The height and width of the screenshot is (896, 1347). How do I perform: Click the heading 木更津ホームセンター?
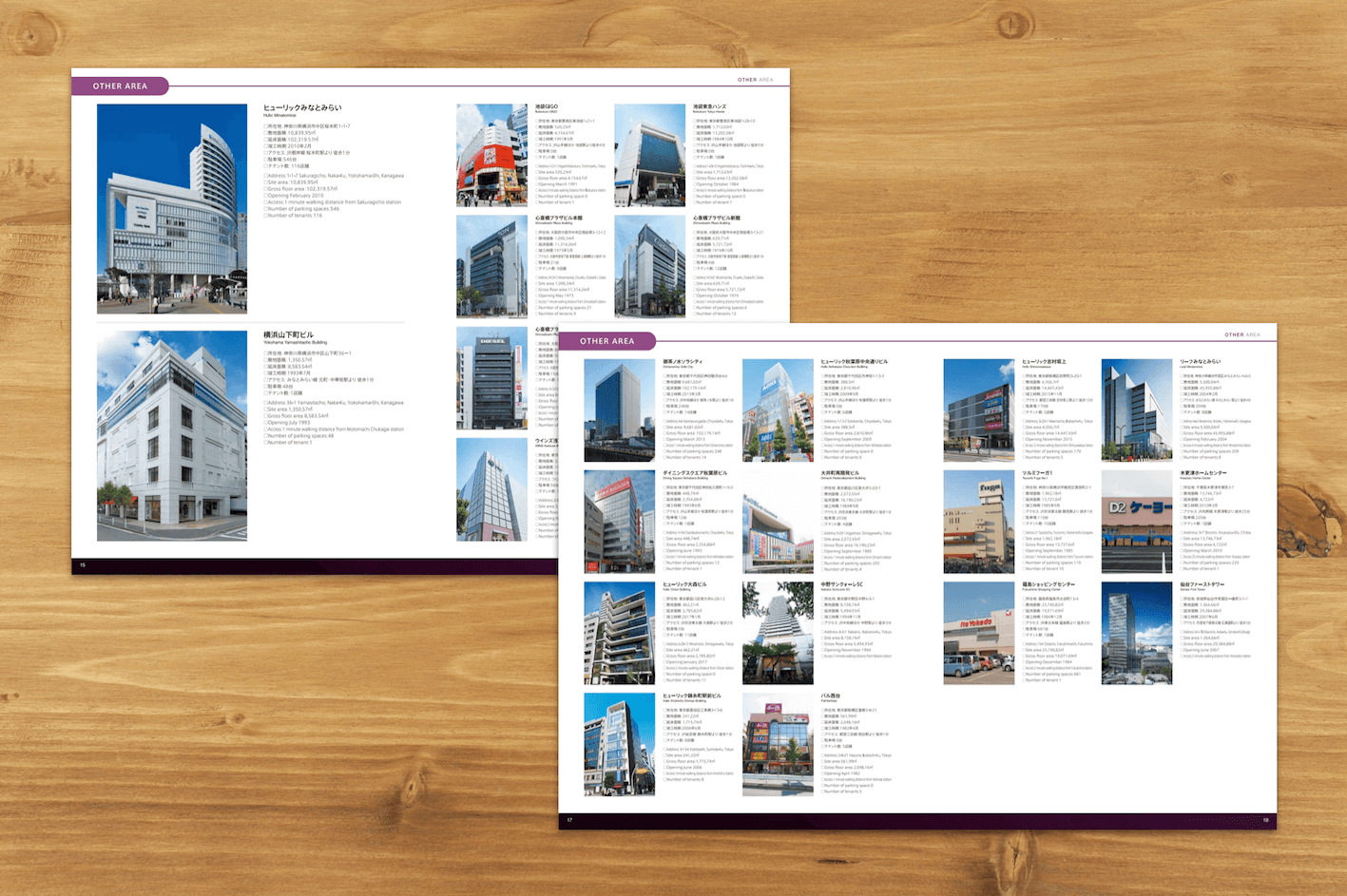pos(1203,472)
